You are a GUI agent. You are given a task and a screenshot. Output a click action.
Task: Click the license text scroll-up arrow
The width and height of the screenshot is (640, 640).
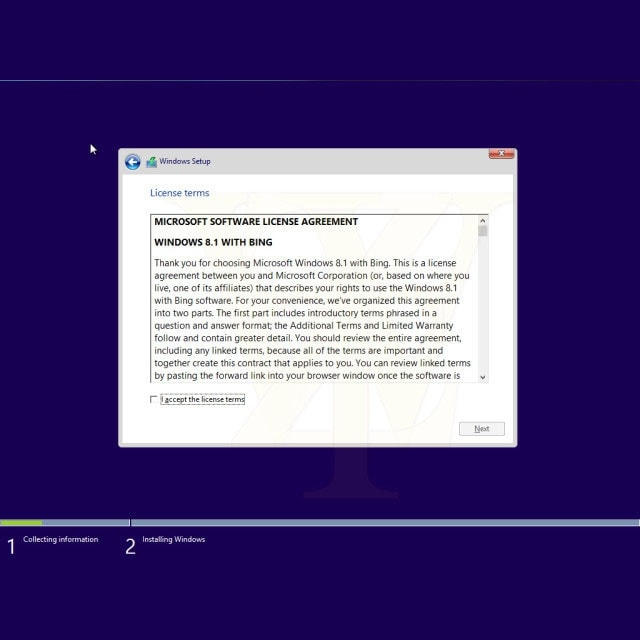point(482,221)
